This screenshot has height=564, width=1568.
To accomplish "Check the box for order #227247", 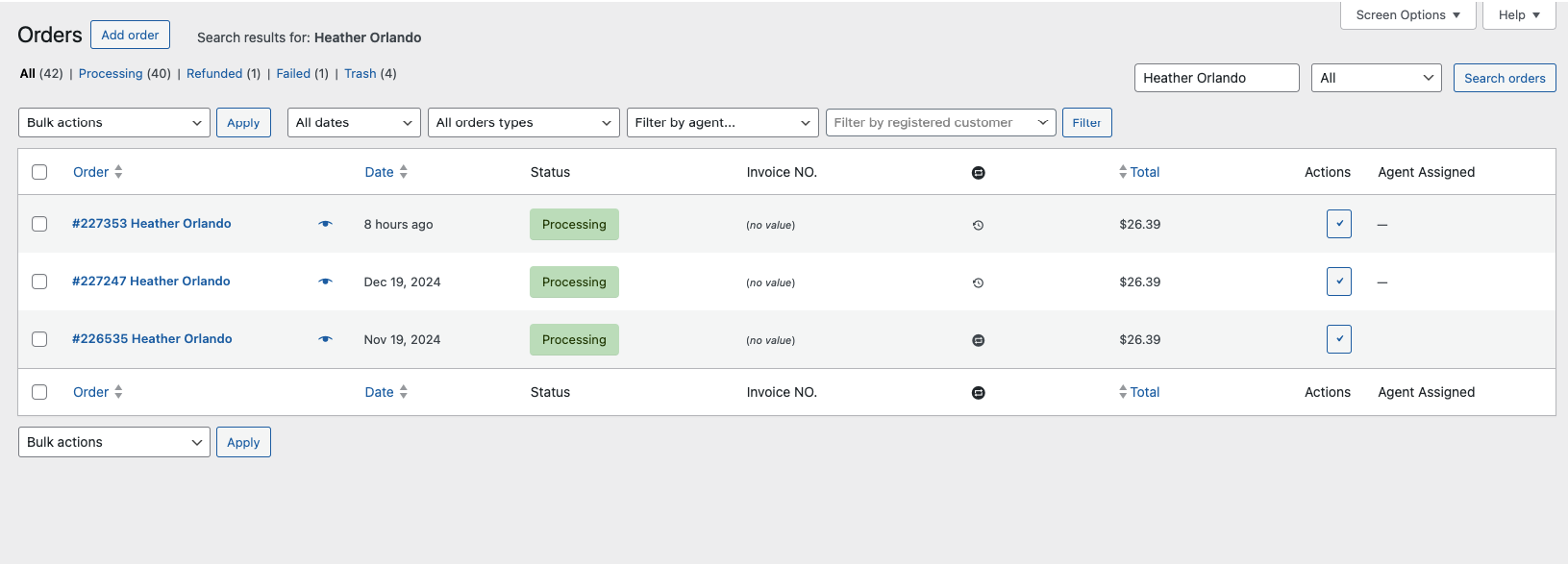I will pyautogui.click(x=39, y=282).
